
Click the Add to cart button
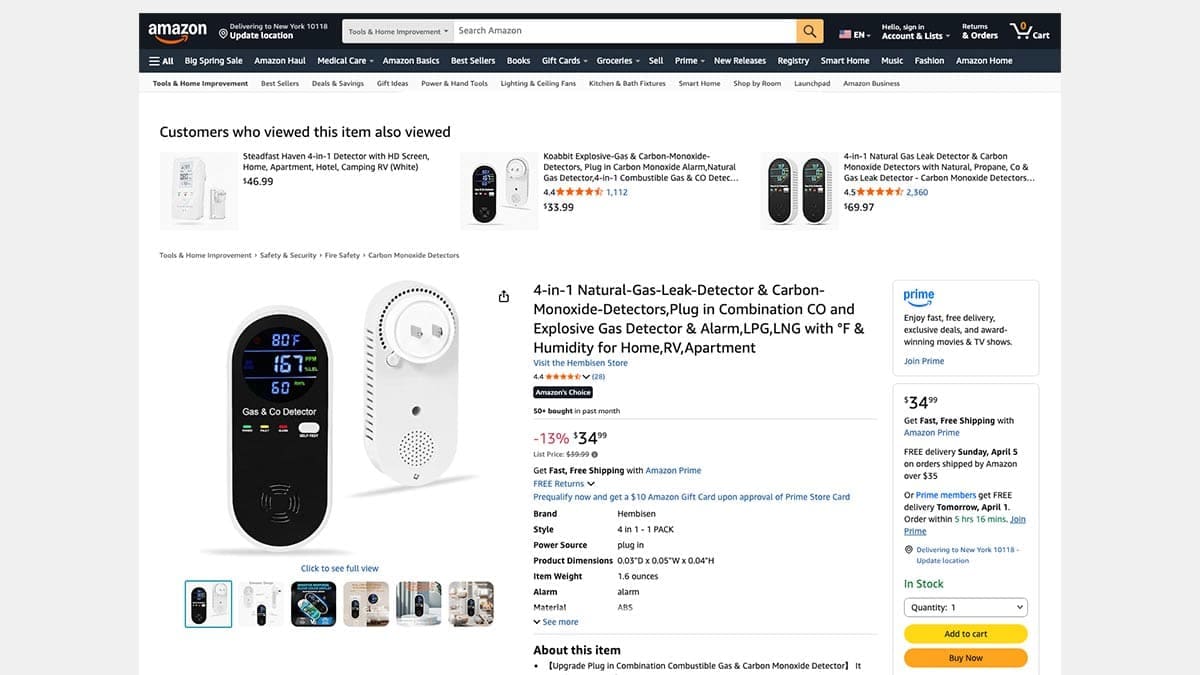965,633
